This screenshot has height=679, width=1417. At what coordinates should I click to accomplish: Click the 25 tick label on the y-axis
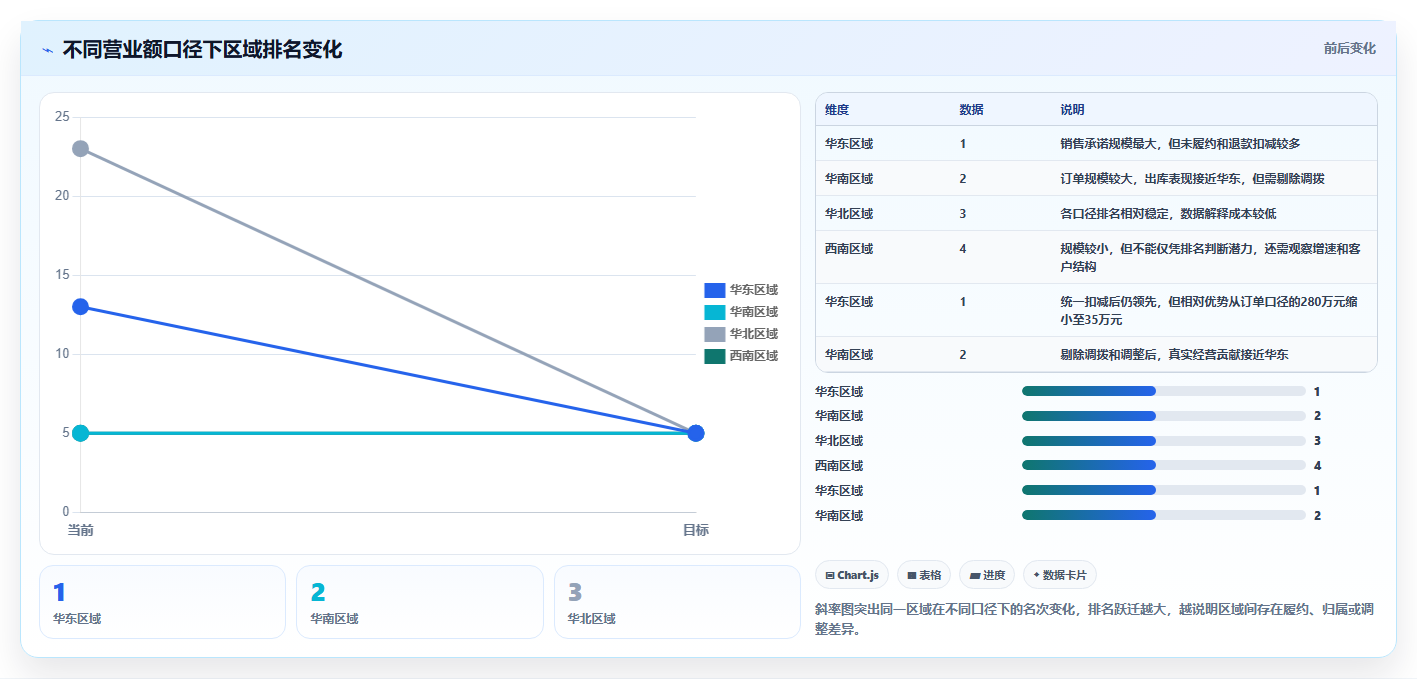[x=62, y=117]
